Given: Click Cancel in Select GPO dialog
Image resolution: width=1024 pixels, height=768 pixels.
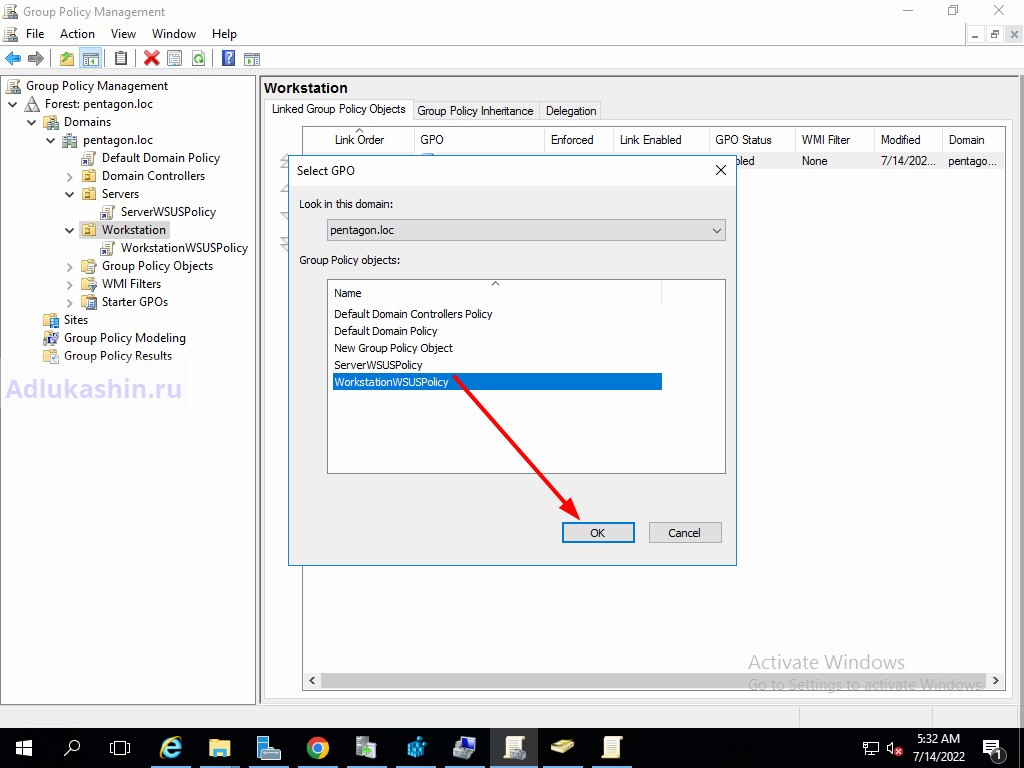Looking at the screenshot, I should click(x=684, y=533).
